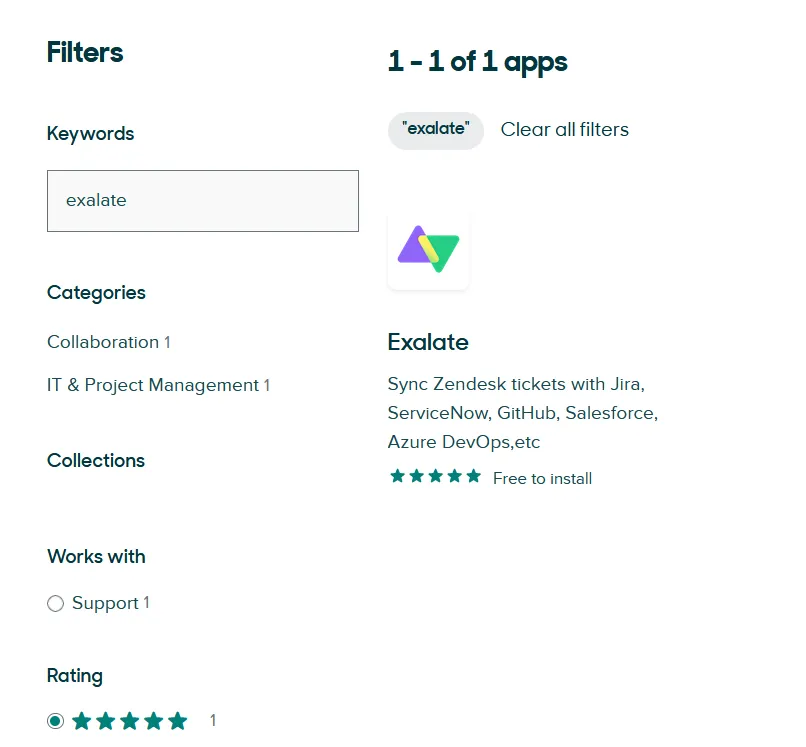Click the Clear all filters link
The width and height of the screenshot is (806, 747).
click(564, 130)
